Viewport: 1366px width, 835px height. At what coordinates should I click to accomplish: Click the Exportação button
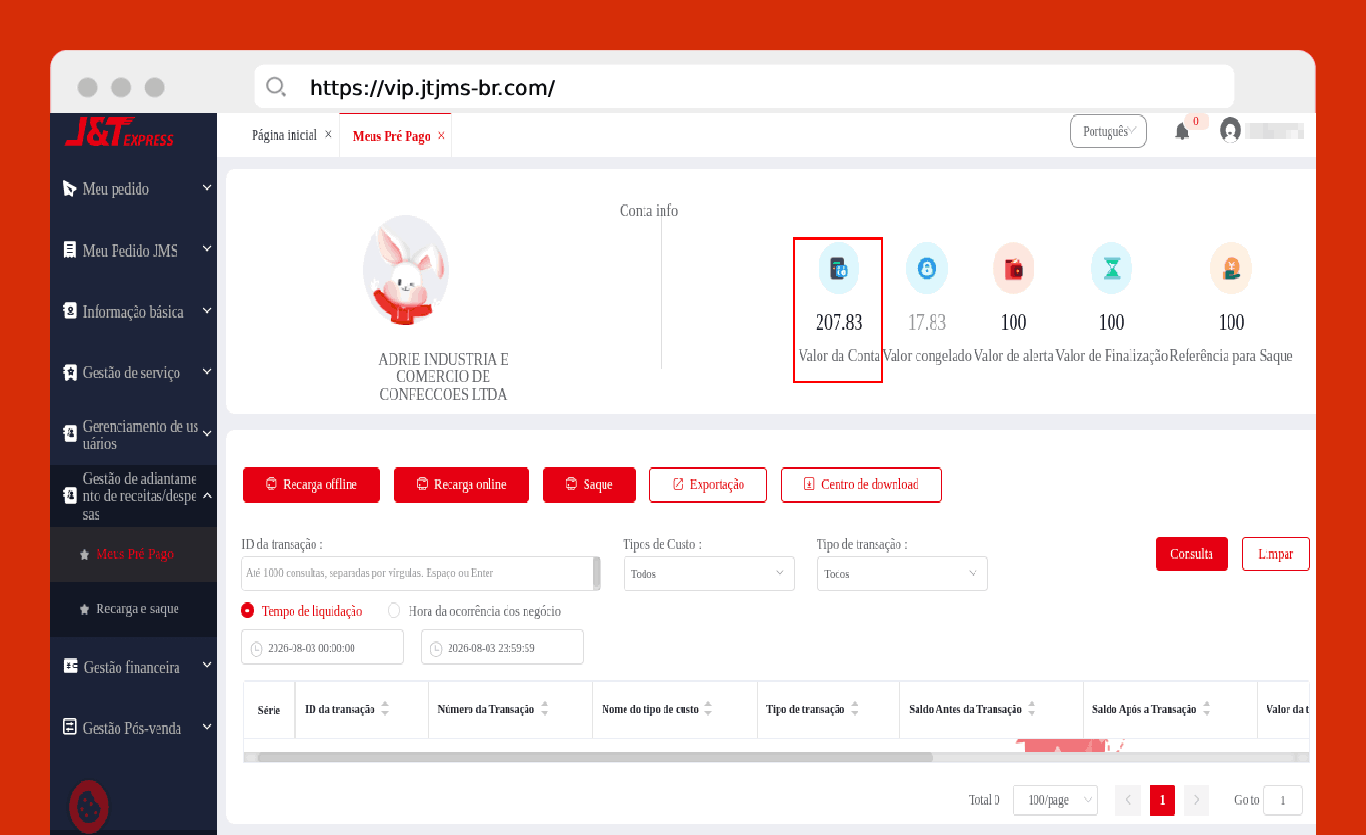coord(708,484)
